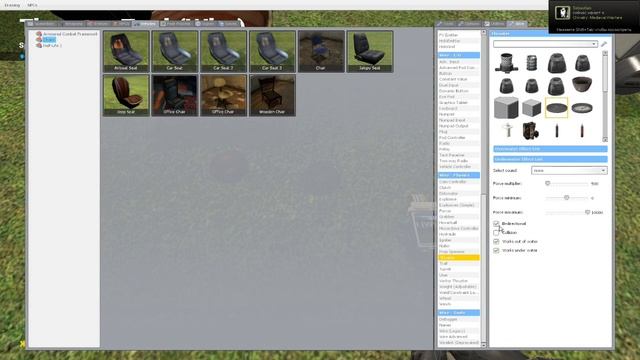This screenshot has height=360, width=640.
Task: Open the NPCs menu in top bar
Action: tap(32, 5)
